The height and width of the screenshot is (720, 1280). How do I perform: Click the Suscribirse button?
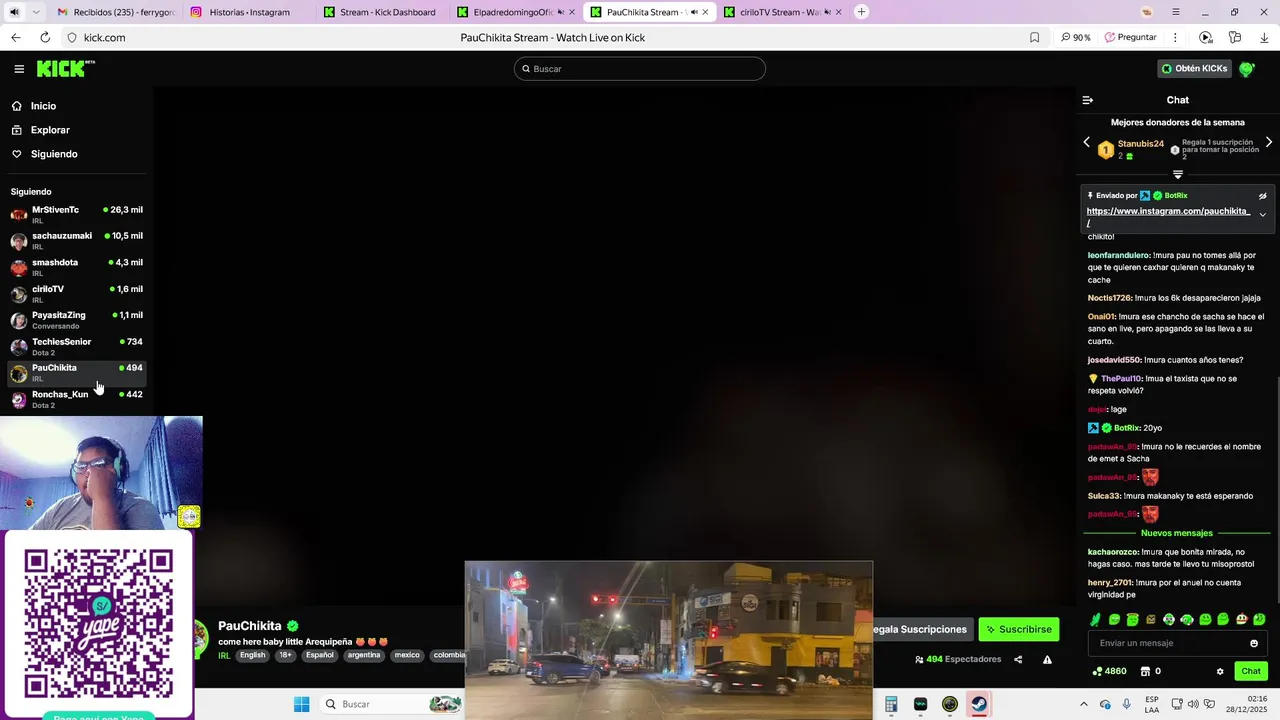pyautogui.click(x=1019, y=629)
